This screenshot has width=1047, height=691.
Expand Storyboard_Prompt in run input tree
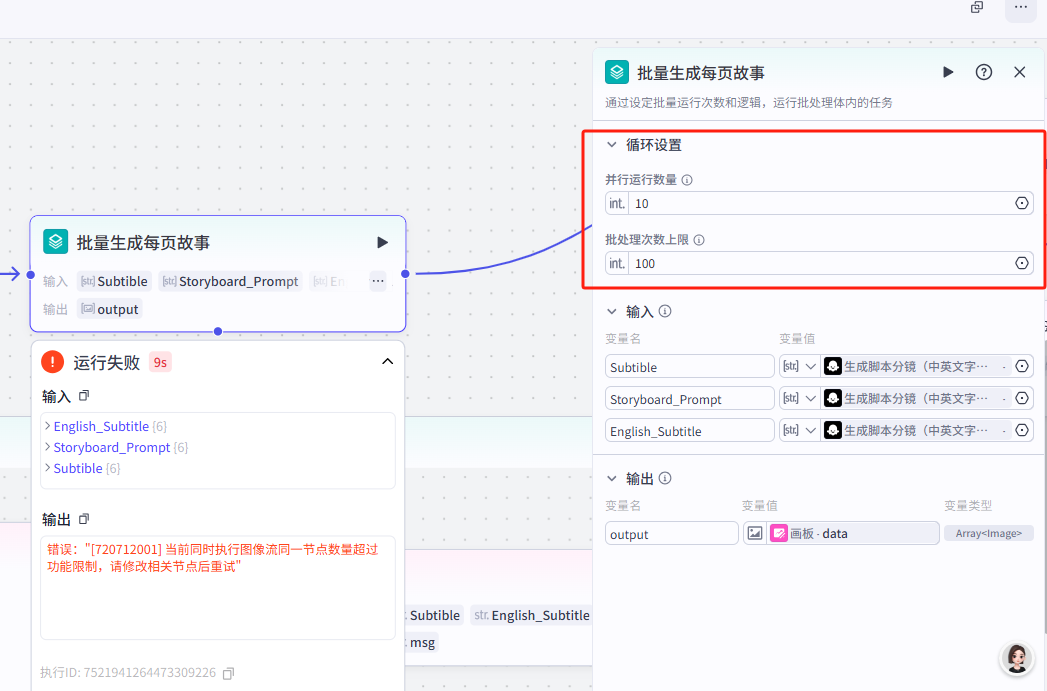[48, 447]
